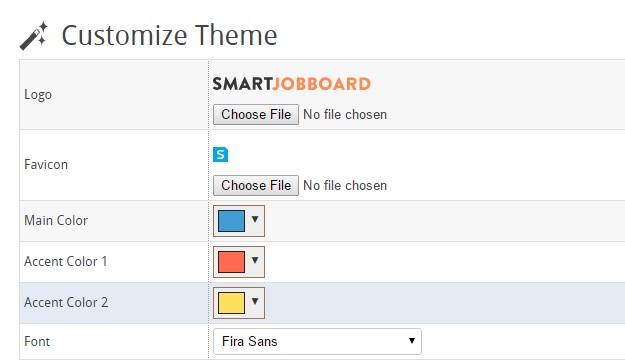Click the Customize Theme heading
This screenshot has height=360, width=625.
coord(169,35)
